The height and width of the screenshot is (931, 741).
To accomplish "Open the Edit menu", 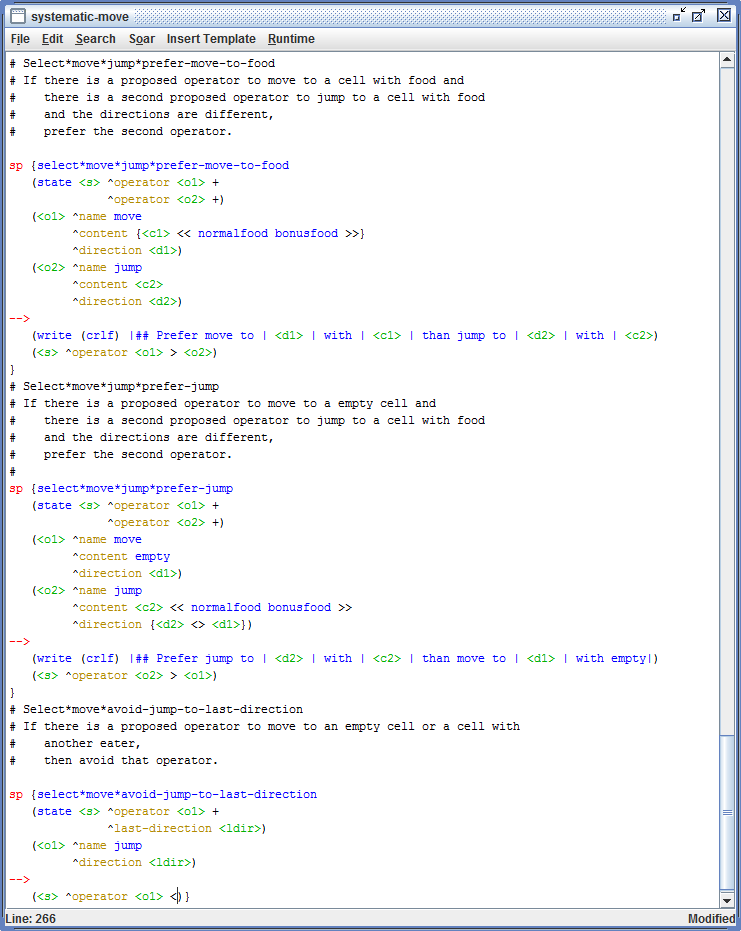I will click(x=52, y=39).
